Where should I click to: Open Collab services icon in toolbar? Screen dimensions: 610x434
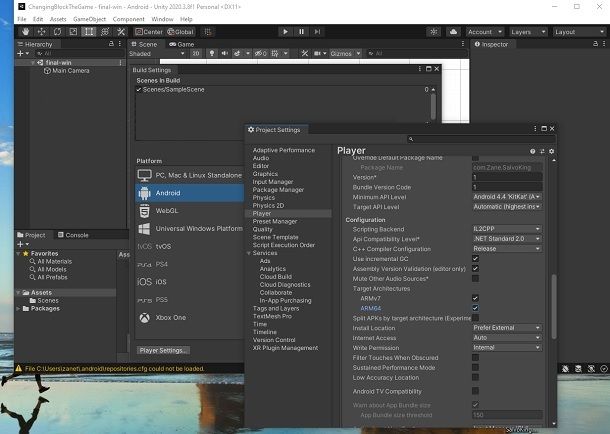(x=434, y=32)
